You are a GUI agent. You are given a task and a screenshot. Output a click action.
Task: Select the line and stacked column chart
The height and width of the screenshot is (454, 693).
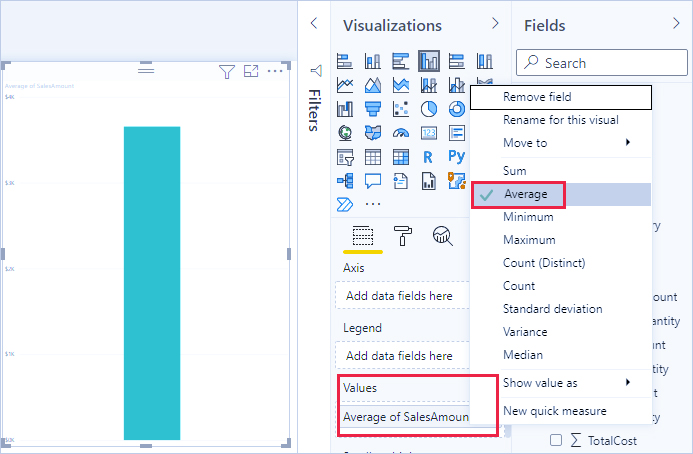(429, 85)
